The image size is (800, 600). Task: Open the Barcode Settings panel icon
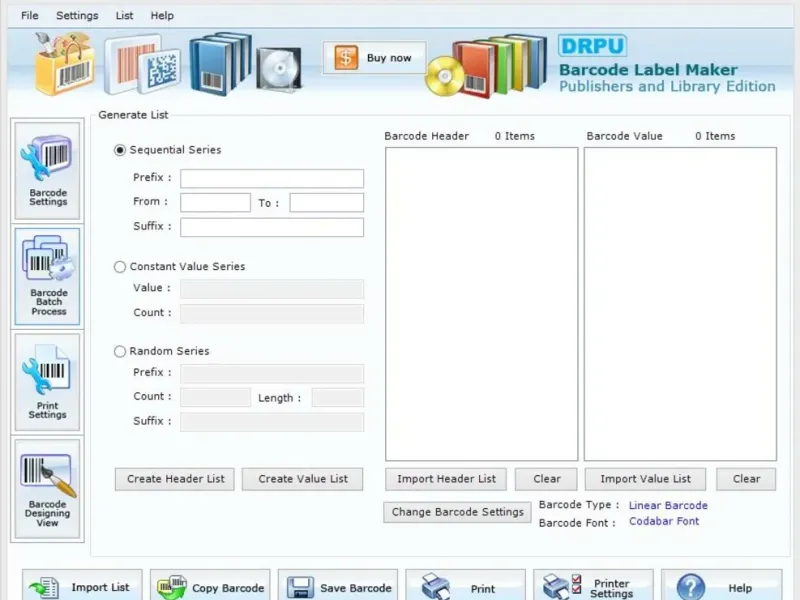(47, 171)
